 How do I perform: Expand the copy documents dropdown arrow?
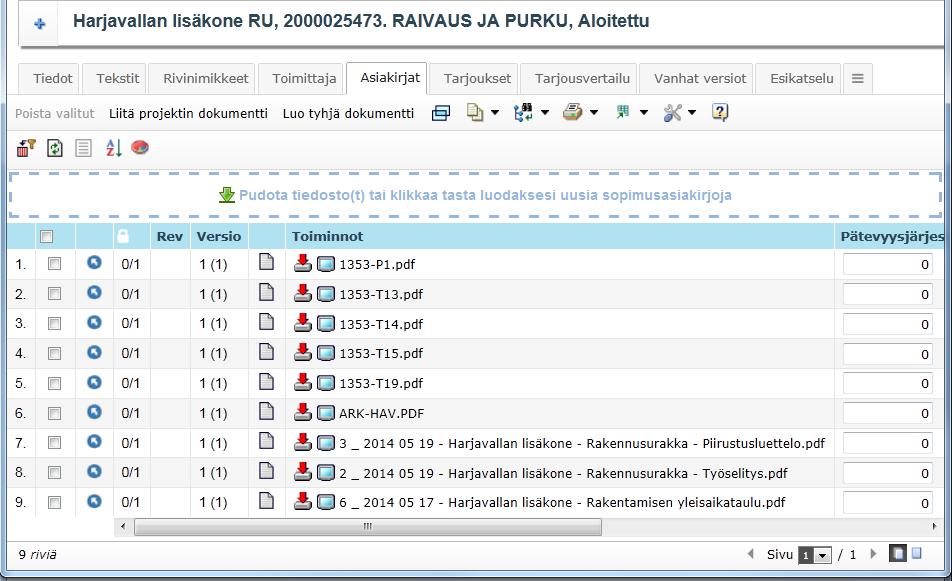point(495,112)
